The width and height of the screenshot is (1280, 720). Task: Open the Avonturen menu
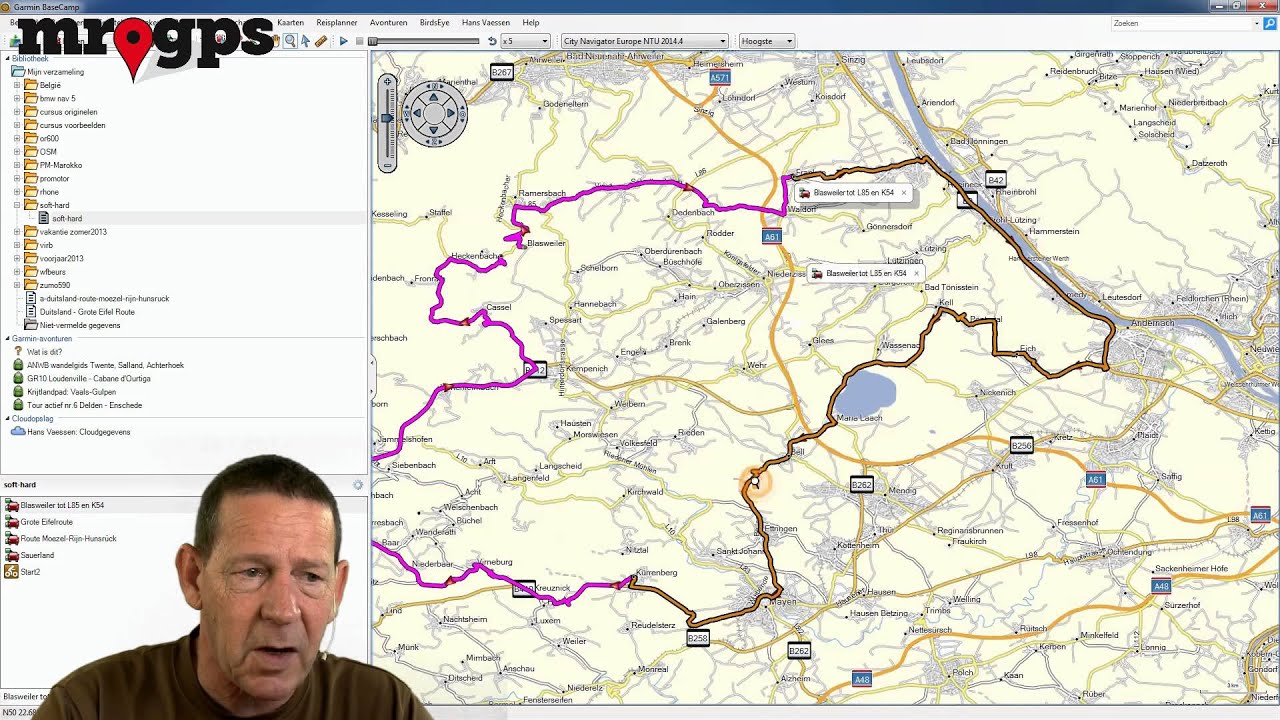coord(388,22)
